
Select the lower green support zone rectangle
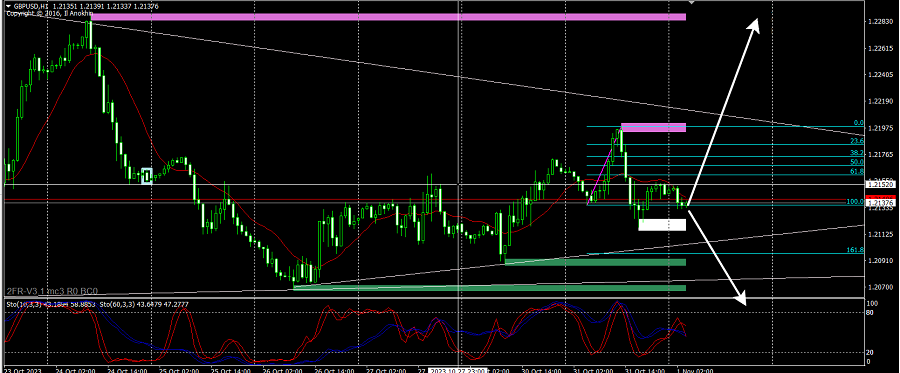(490, 287)
